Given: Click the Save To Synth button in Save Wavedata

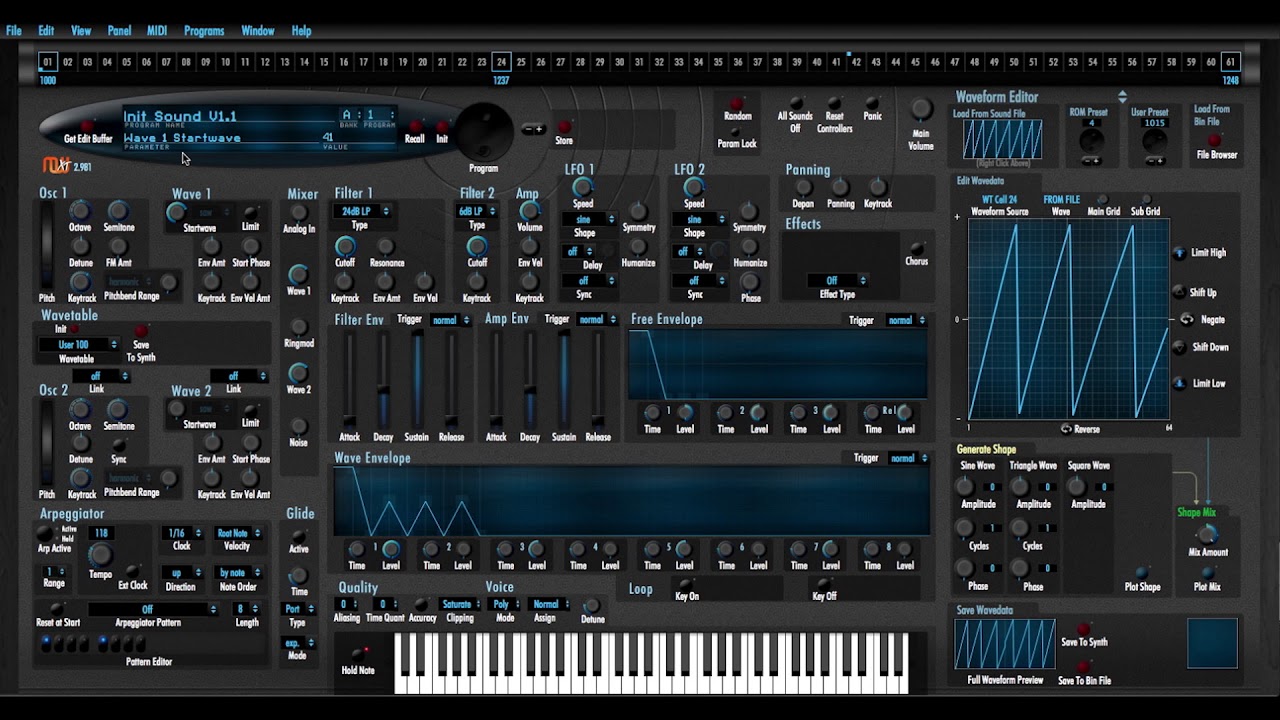Looking at the screenshot, I should (x=1082, y=630).
